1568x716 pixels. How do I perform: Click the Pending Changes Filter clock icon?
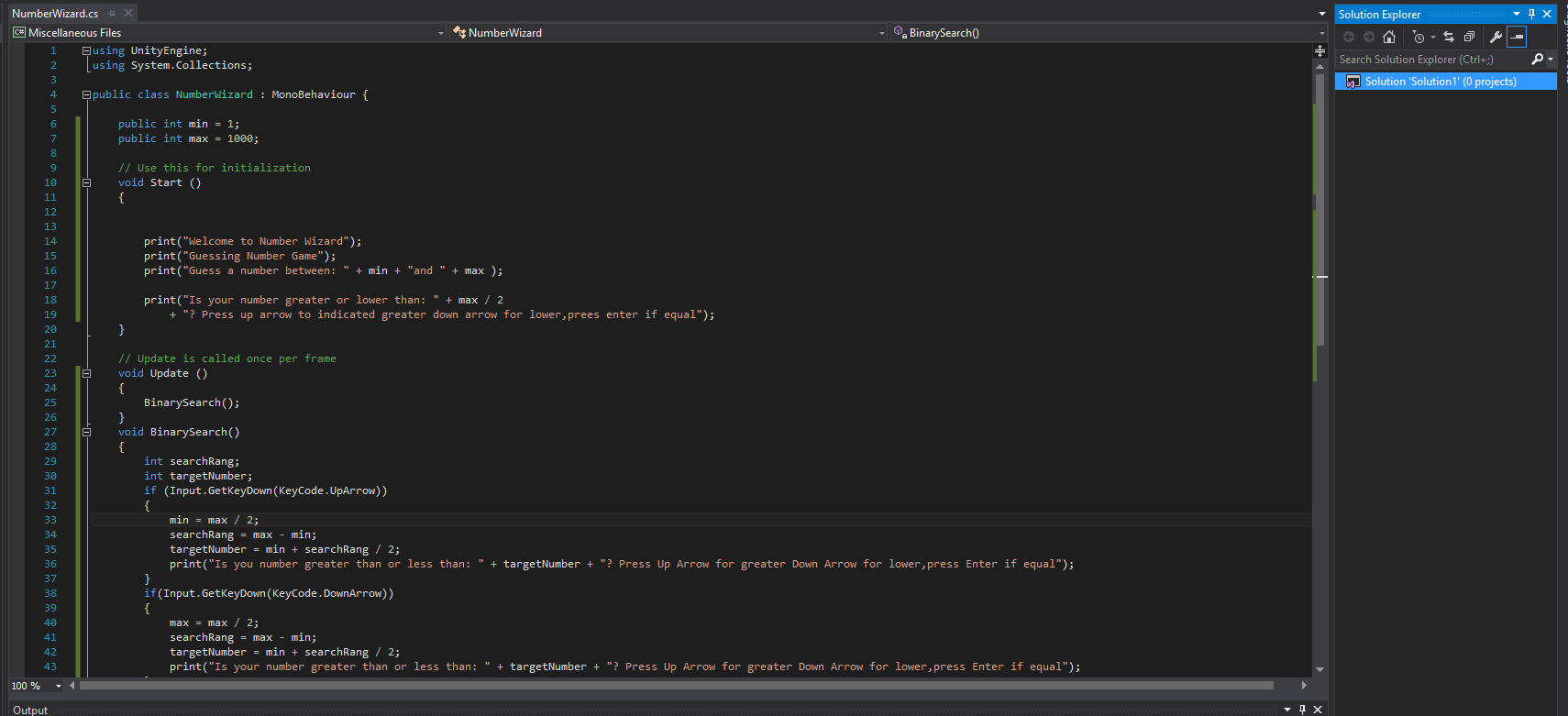coord(1419,37)
